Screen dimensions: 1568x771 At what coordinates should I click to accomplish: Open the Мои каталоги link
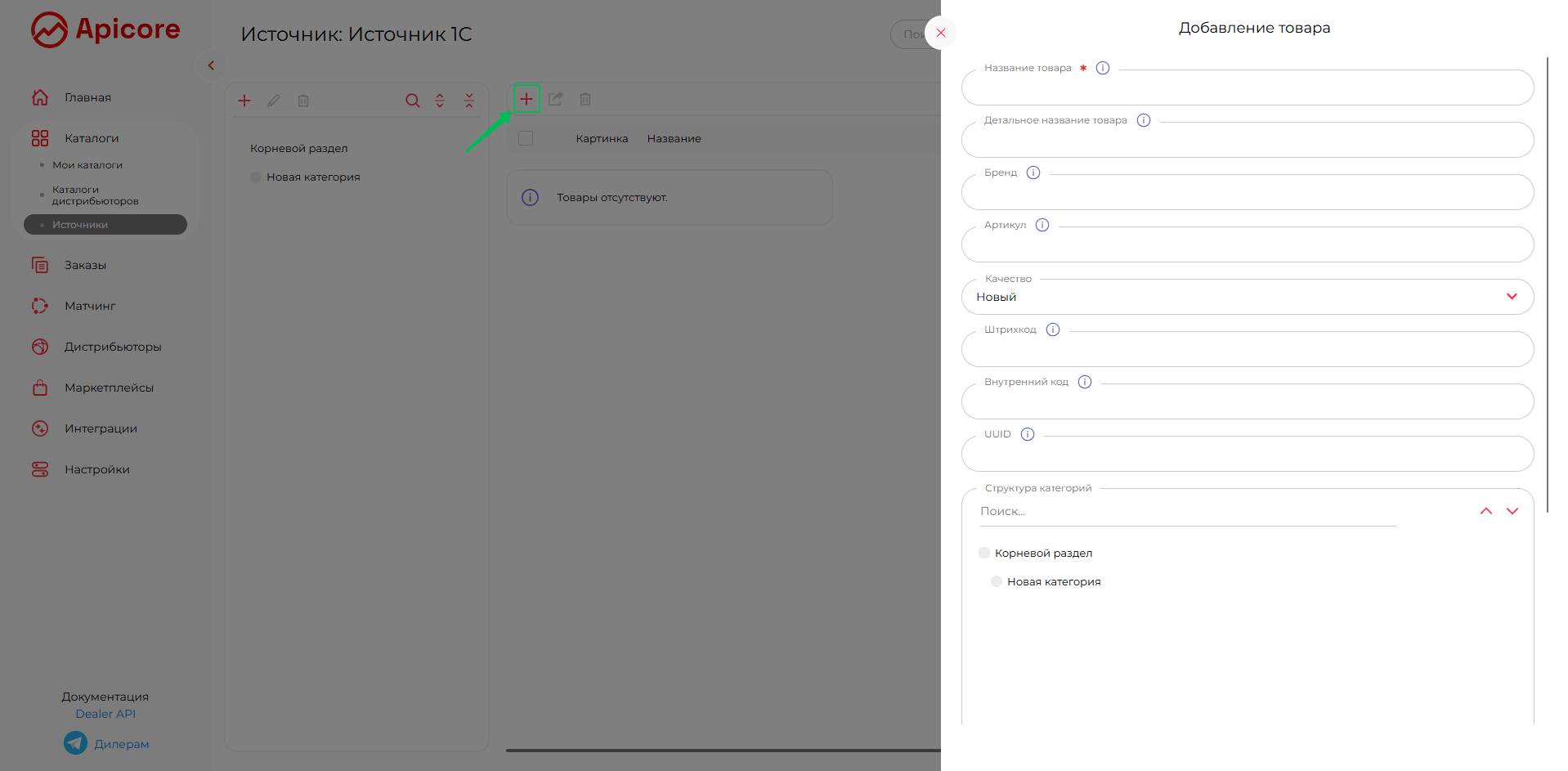click(x=87, y=165)
